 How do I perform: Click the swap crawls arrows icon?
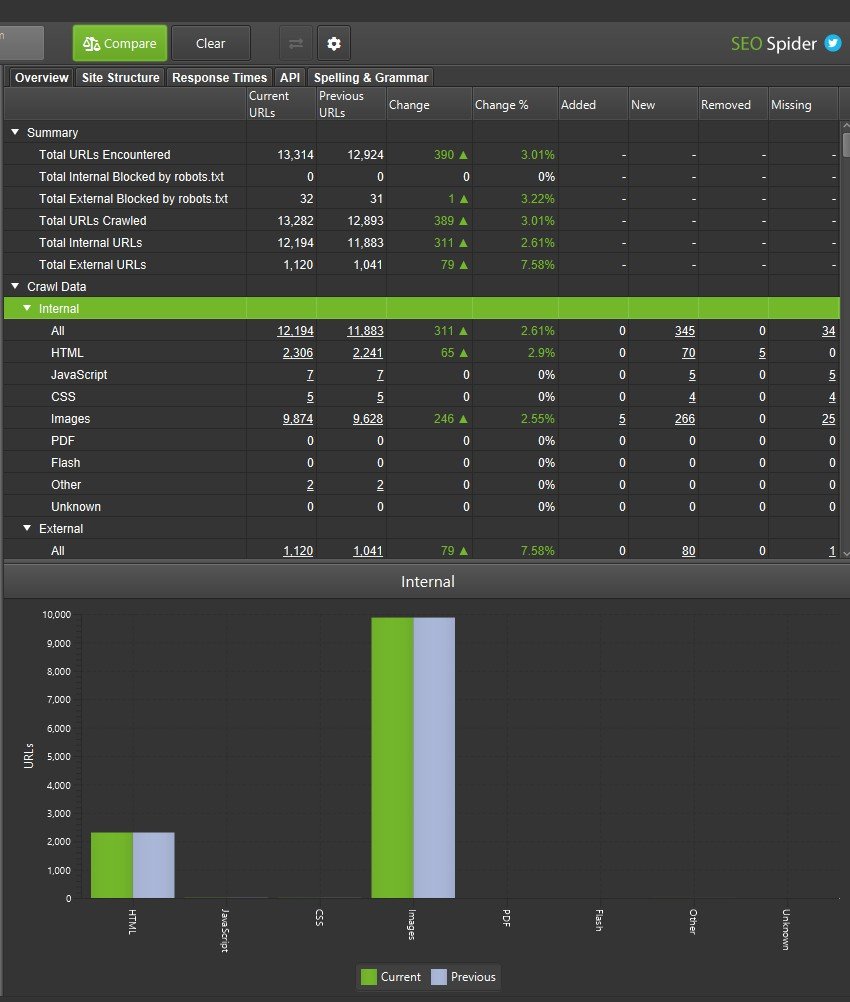[x=296, y=44]
